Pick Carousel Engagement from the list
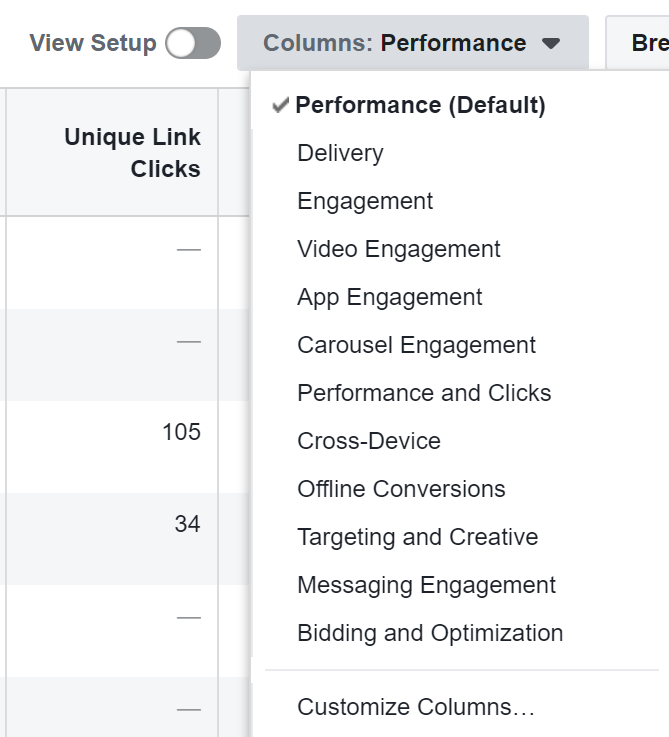This screenshot has width=669, height=737. (x=416, y=345)
